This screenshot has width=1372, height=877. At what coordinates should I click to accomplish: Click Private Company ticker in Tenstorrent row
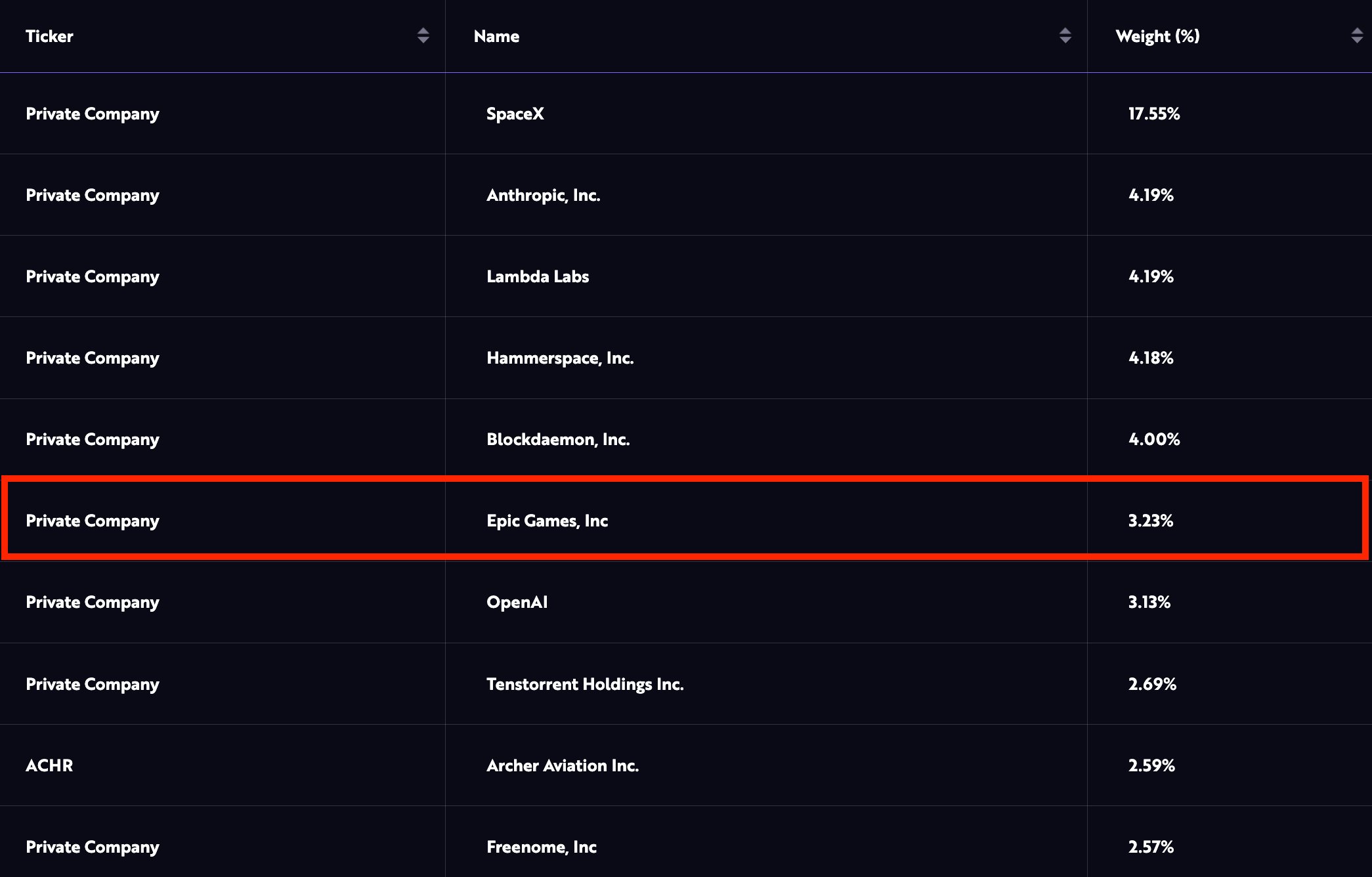click(x=93, y=685)
